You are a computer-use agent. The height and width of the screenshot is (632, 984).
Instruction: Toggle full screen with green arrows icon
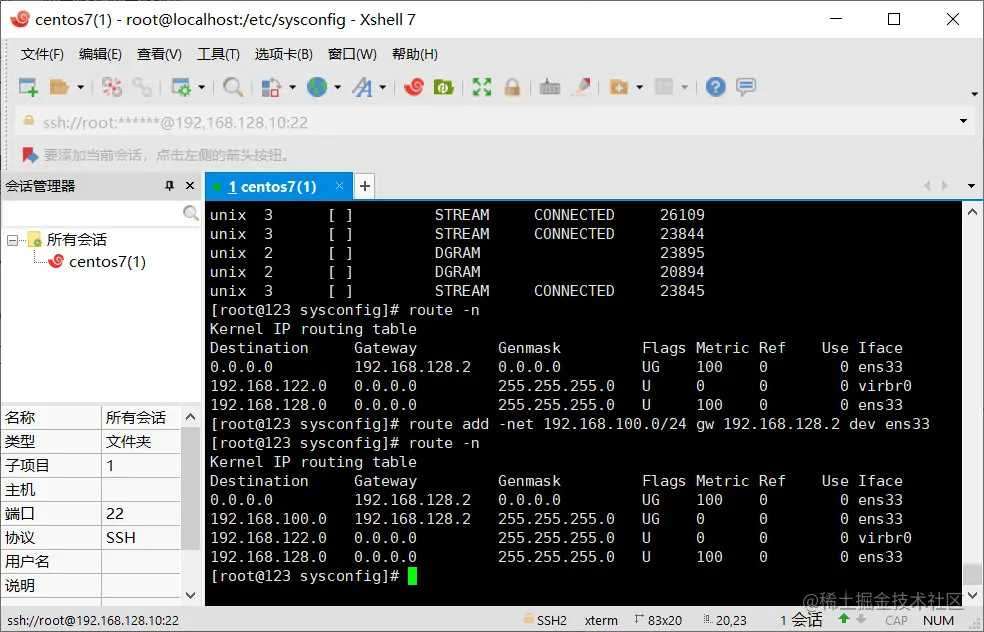482,87
